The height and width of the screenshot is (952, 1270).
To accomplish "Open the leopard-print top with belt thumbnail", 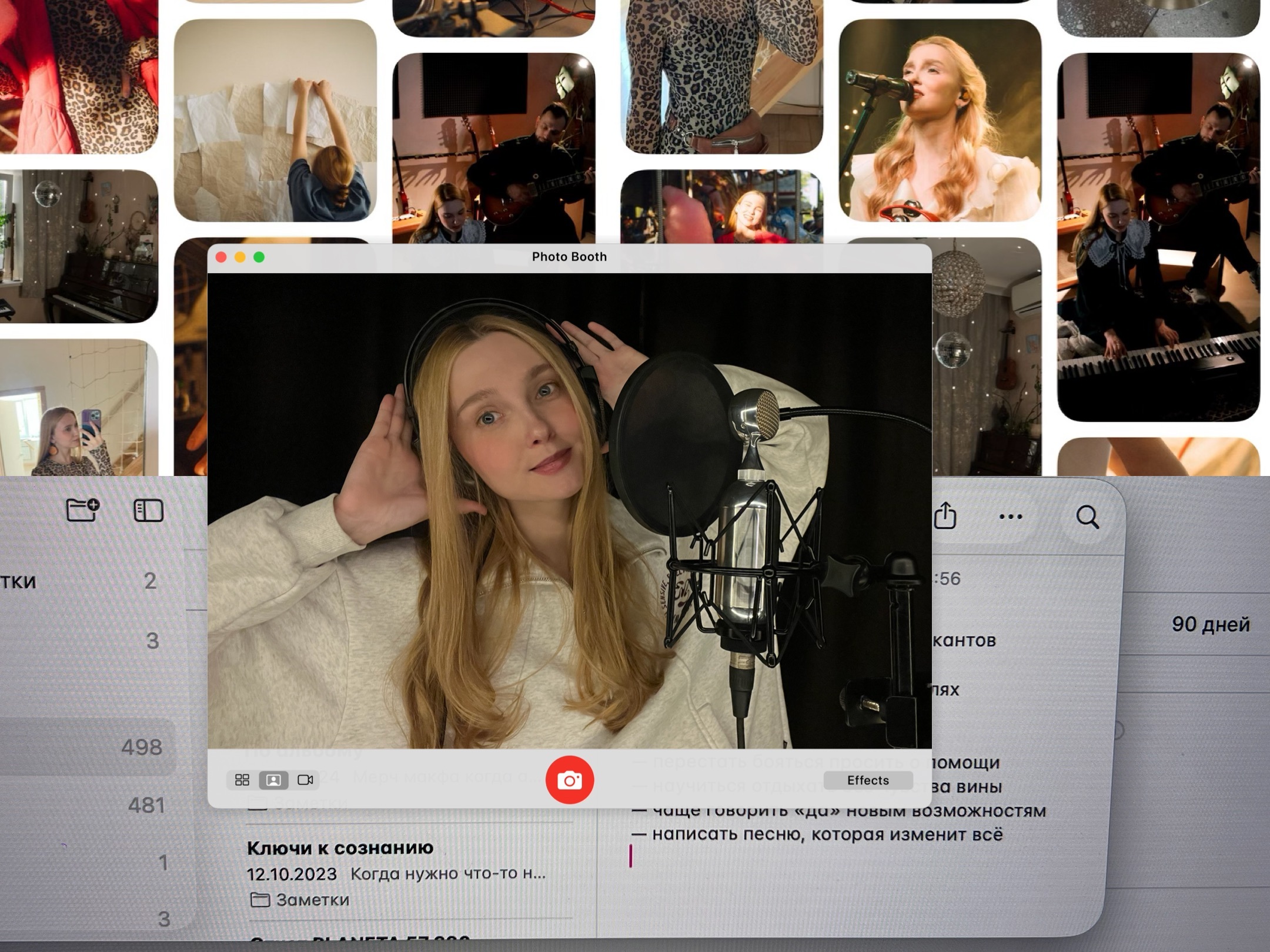I will click(721, 76).
